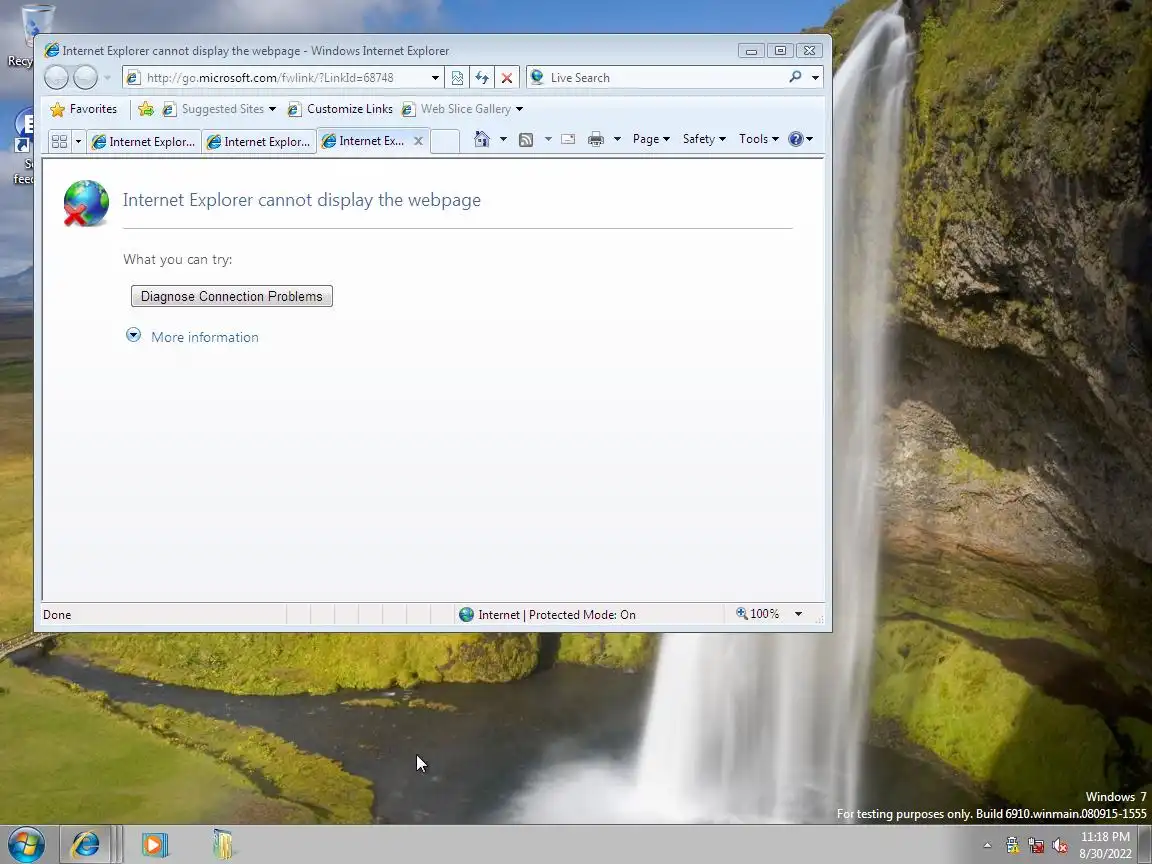The width and height of the screenshot is (1152, 864).
Task: Click the Print icon
Action: tap(596, 139)
